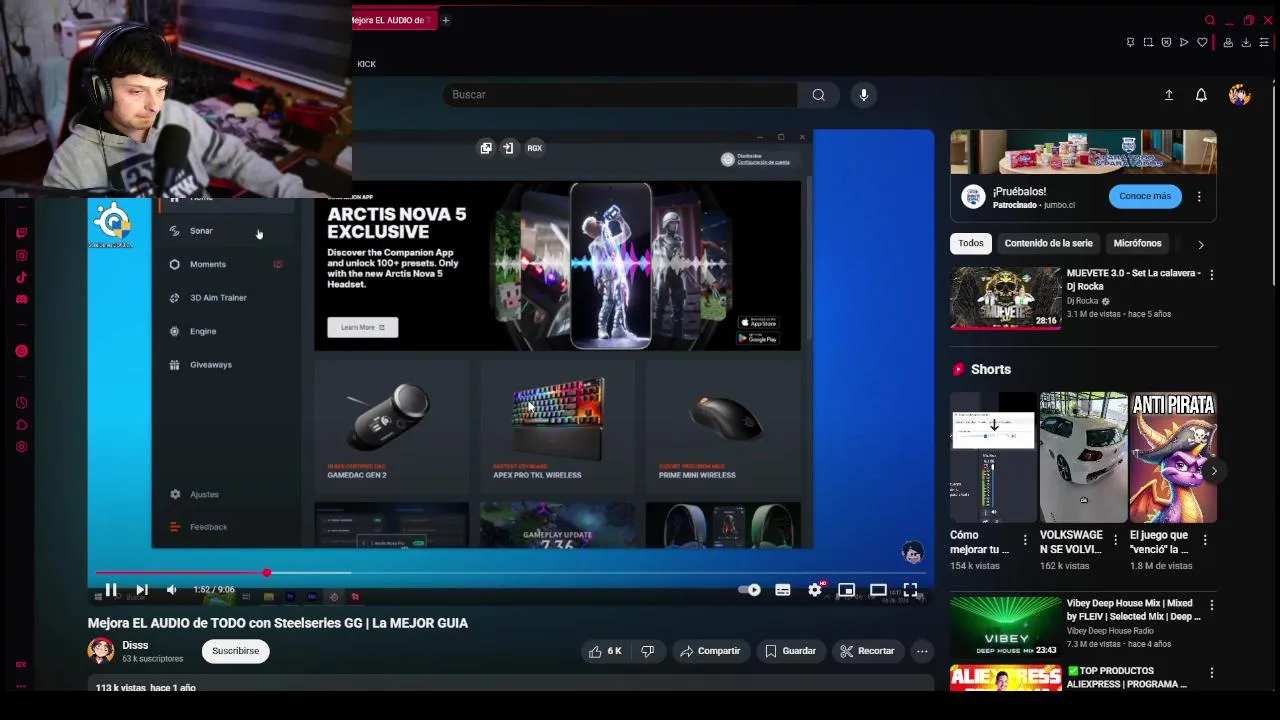This screenshot has height=720, width=1280.
Task: Open History clock in browser sidebar
Action: pos(21,403)
